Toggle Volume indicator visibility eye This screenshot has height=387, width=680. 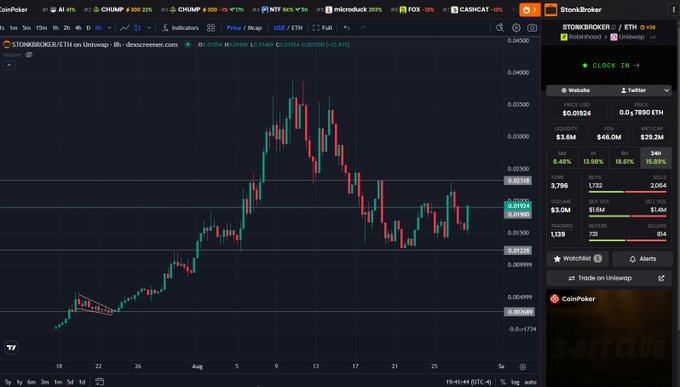point(29,55)
